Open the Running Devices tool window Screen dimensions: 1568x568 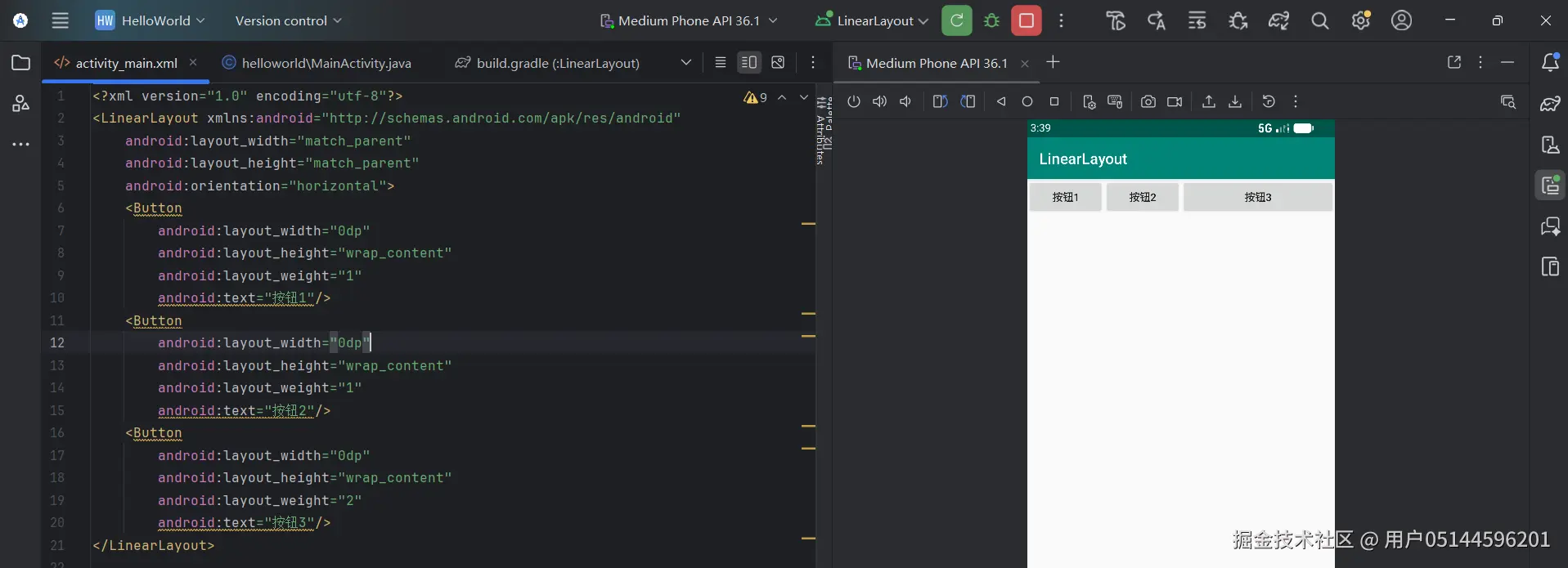1550,186
